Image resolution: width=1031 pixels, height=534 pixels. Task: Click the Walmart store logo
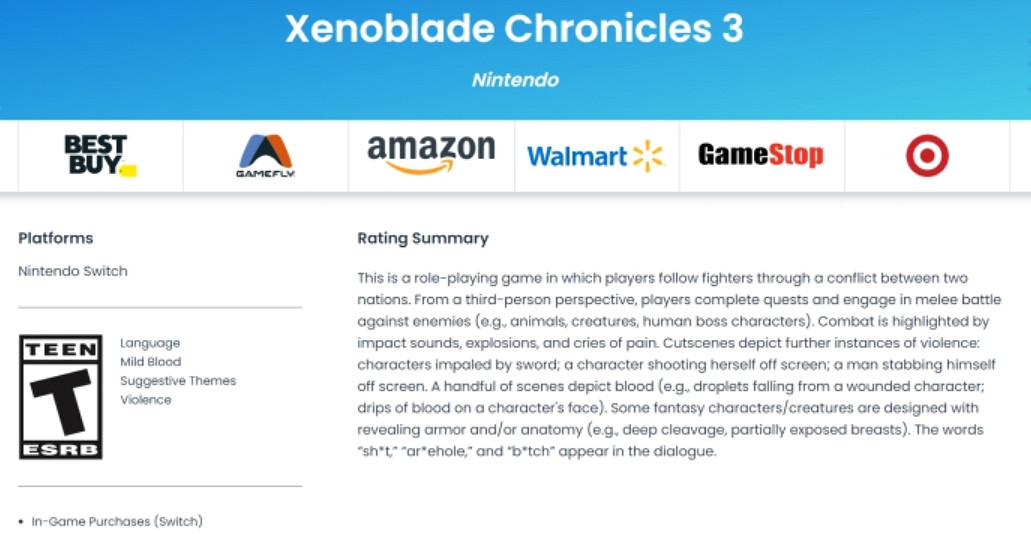(x=596, y=156)
